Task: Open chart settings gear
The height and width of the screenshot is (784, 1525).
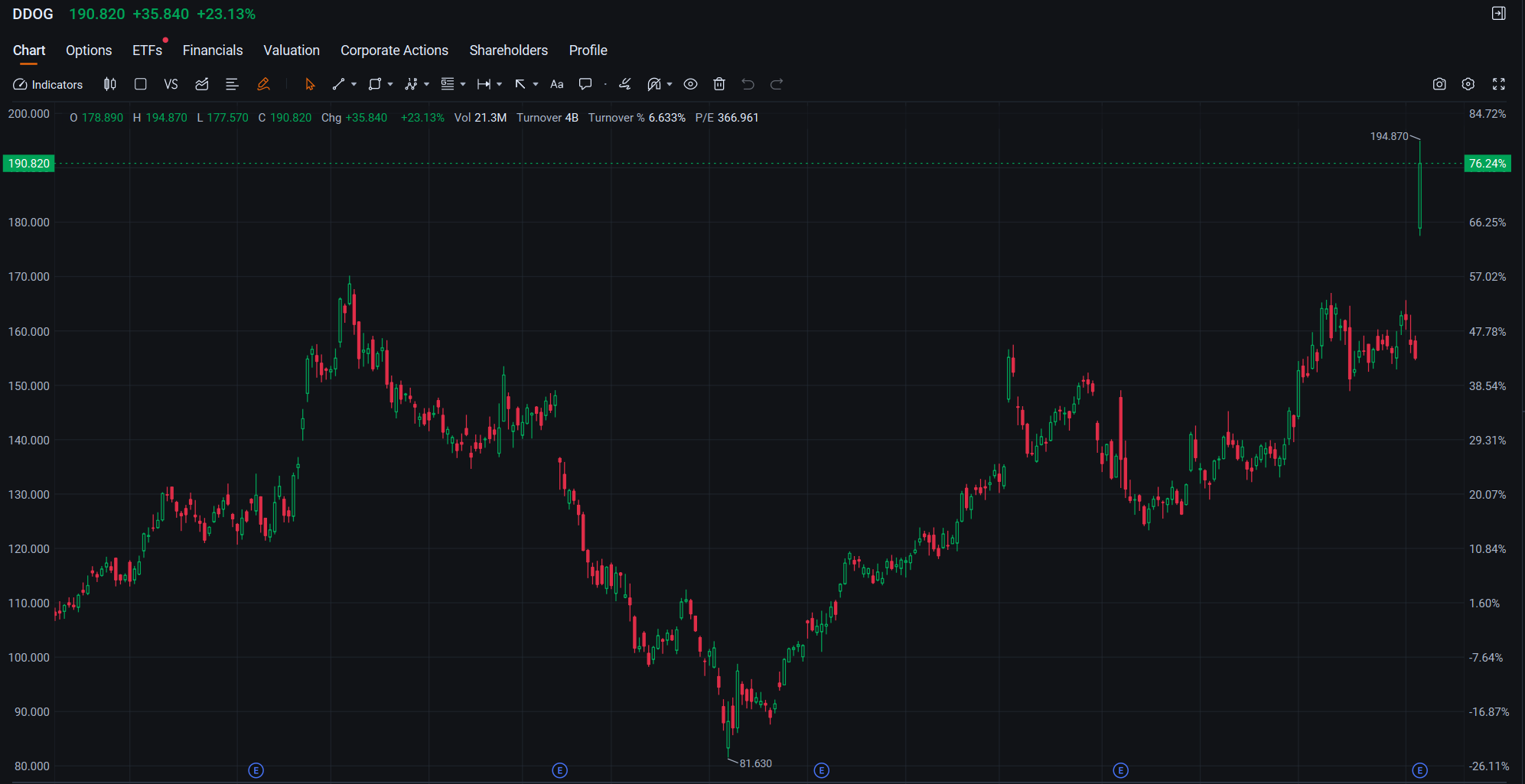Action: click(1468, 84)
